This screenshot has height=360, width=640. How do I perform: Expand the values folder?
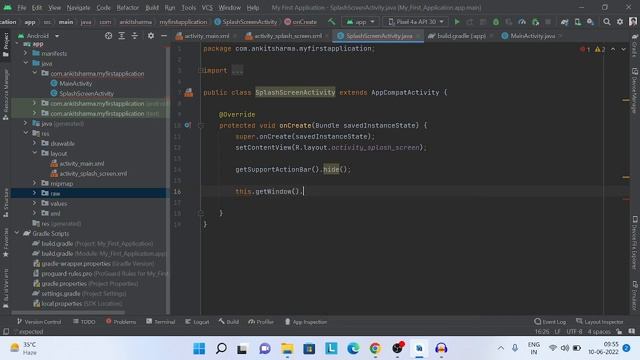[34, 203]
